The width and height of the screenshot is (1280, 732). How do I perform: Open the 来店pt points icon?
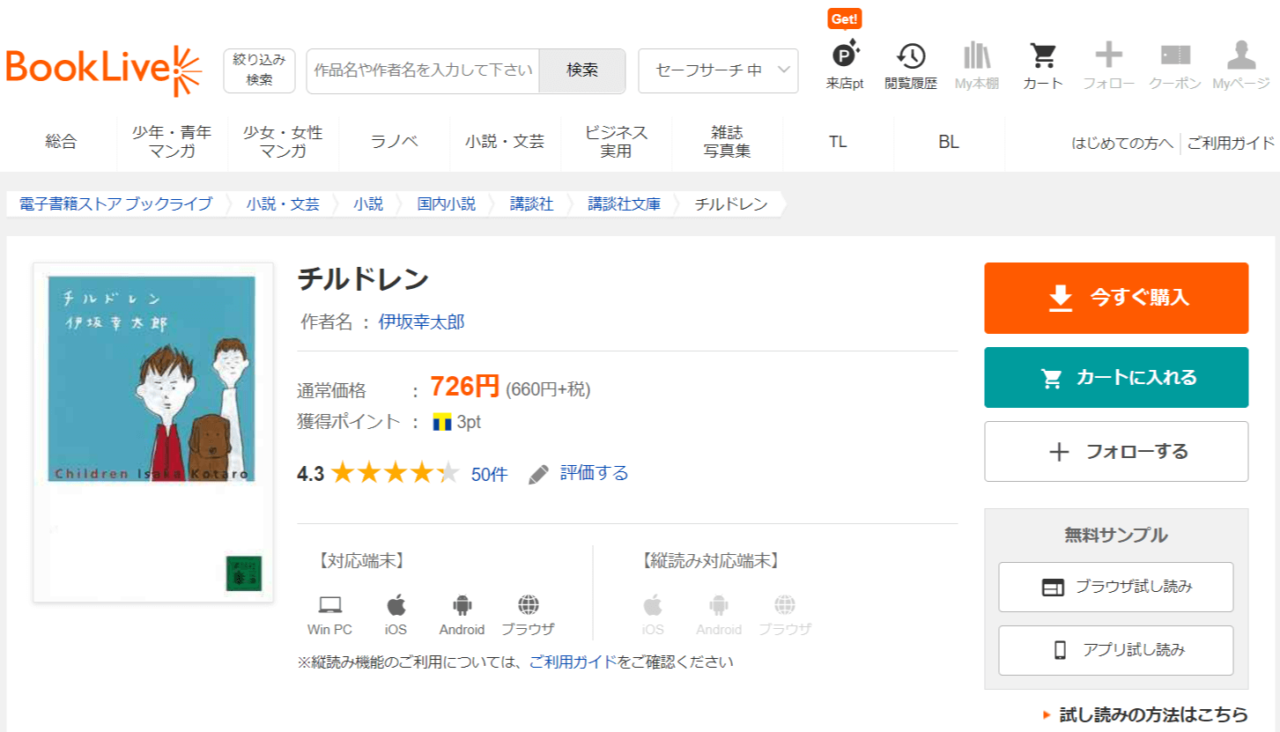845,55
